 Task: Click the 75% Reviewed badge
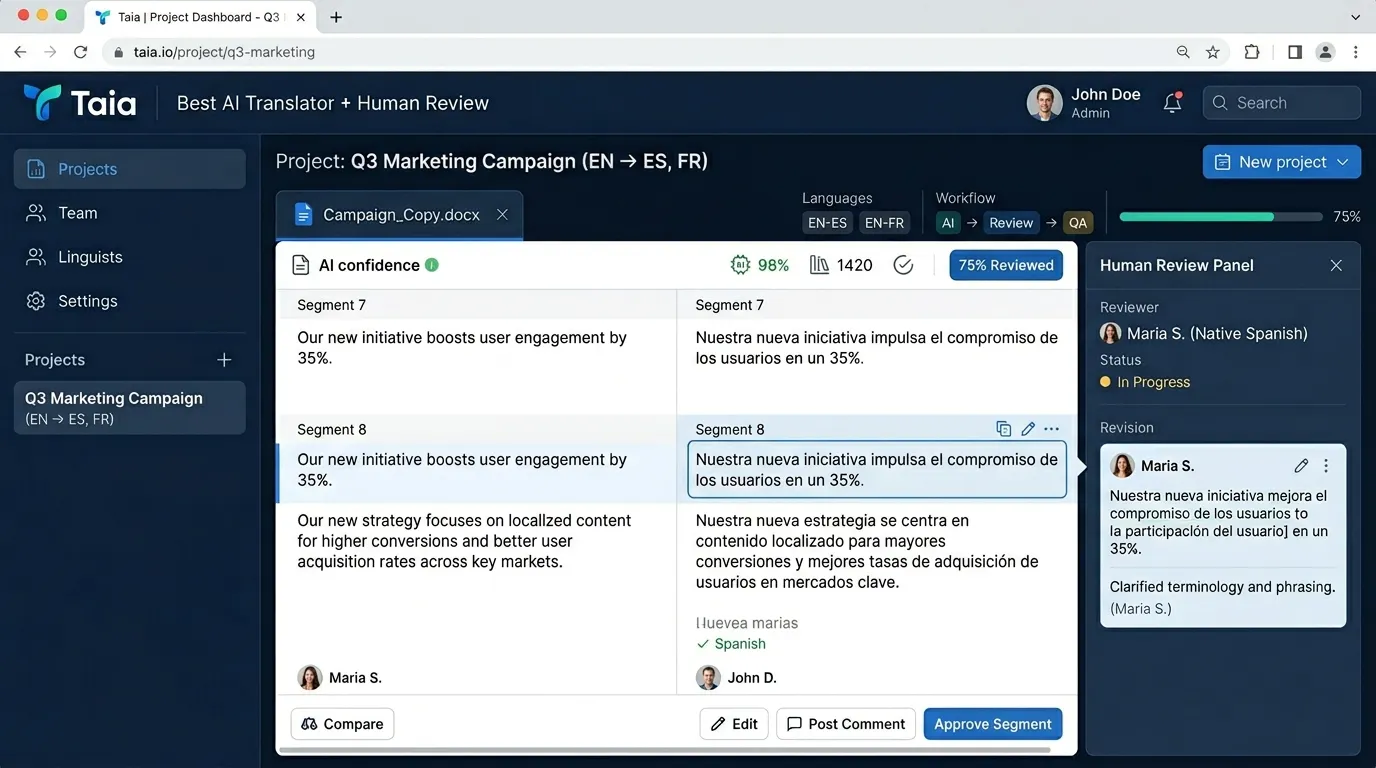click(x=1006, y=265)
